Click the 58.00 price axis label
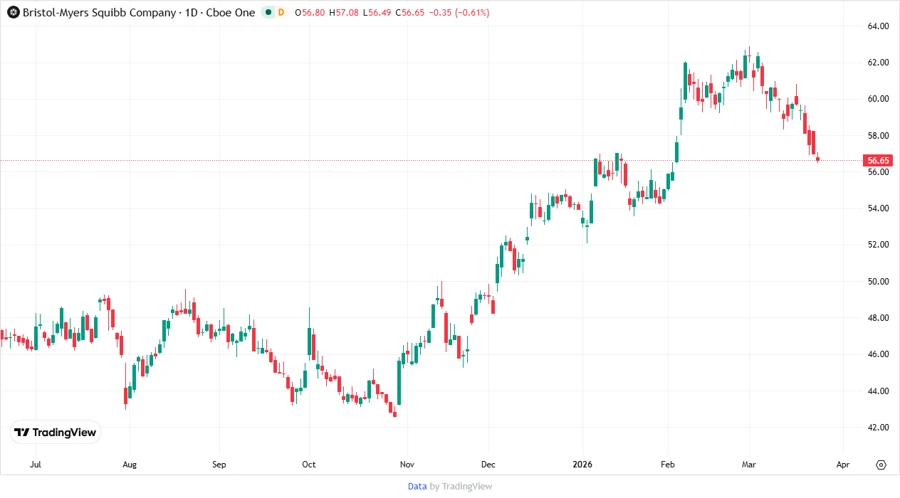 coord(878,135)
